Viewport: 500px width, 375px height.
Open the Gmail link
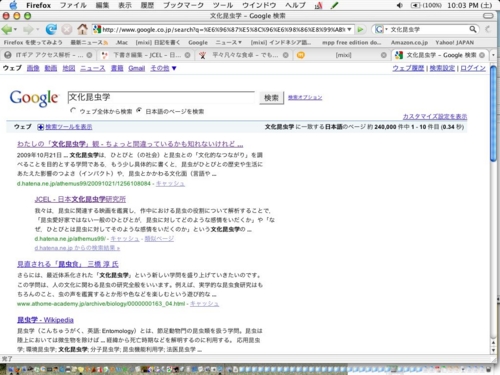(137, 68)
